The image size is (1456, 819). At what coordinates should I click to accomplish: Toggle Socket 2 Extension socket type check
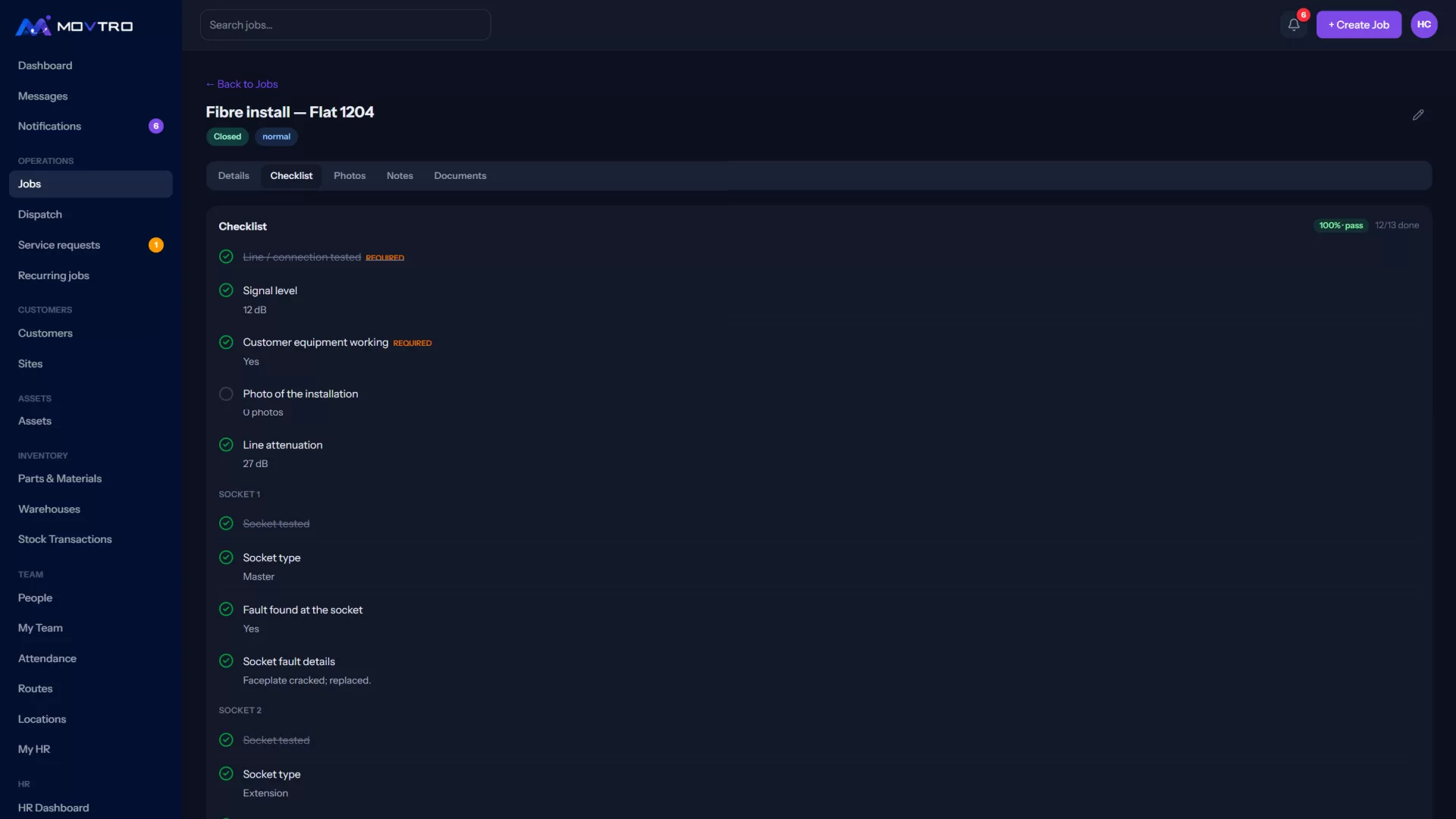pyautogui.click(x=226, y=773)
